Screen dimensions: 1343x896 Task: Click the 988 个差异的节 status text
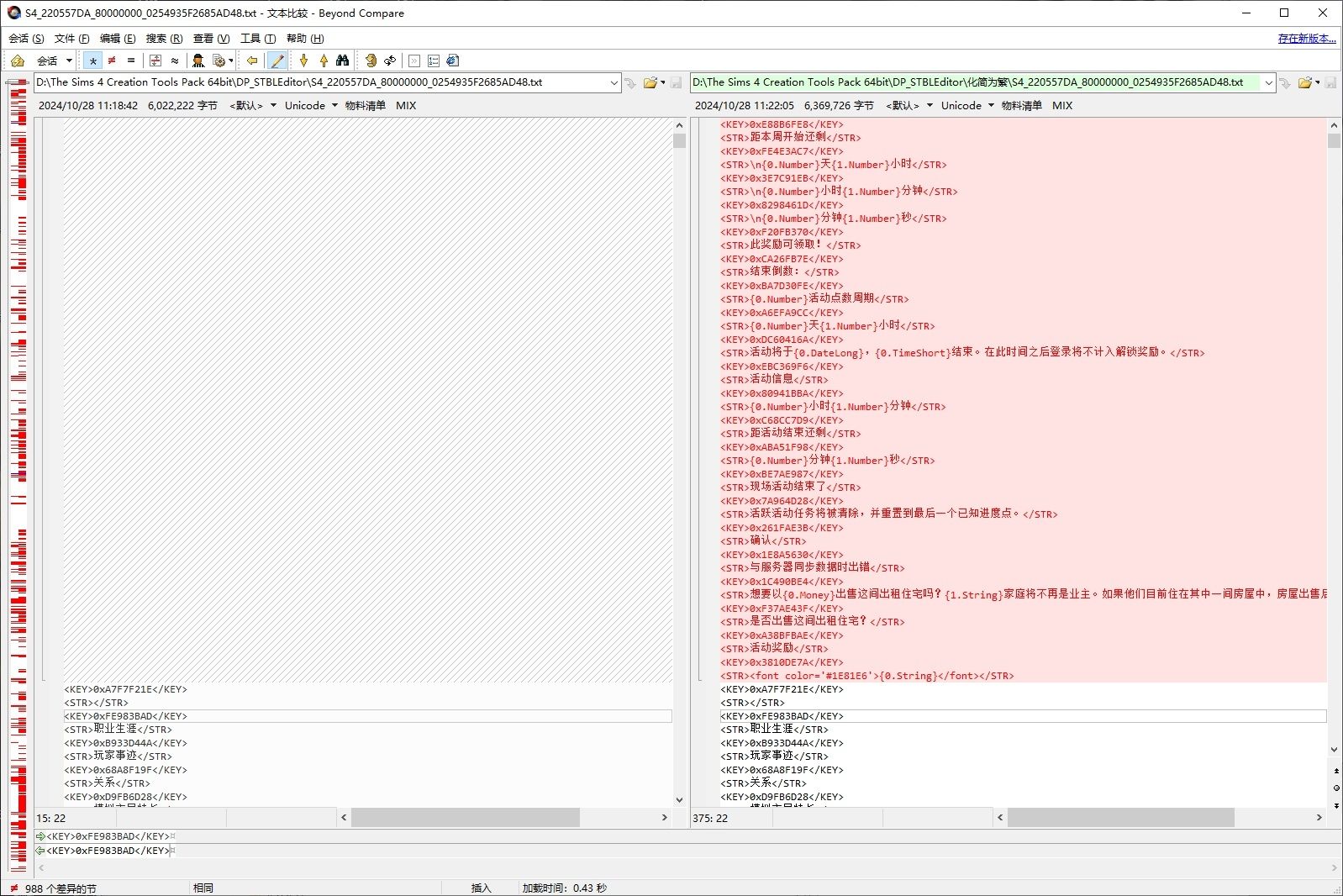pos(61,888)
